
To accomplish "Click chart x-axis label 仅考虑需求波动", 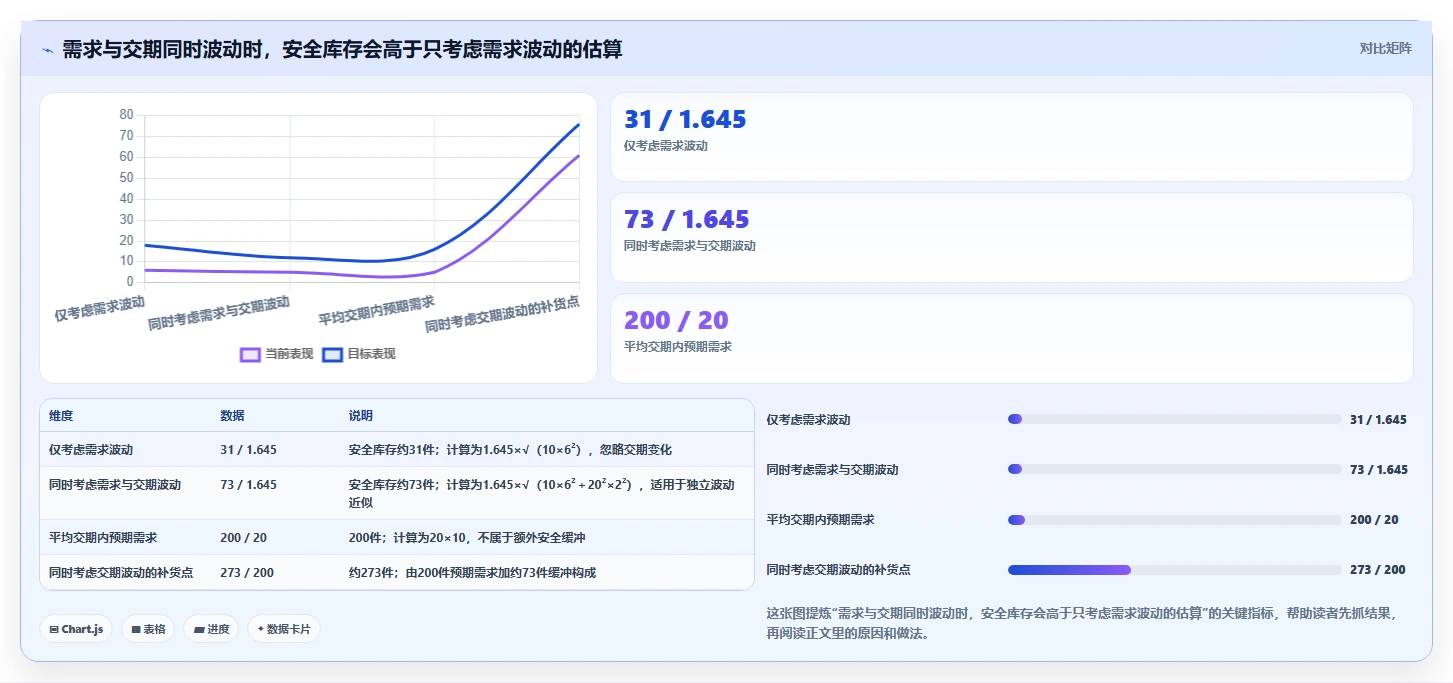I will (99, 308).
